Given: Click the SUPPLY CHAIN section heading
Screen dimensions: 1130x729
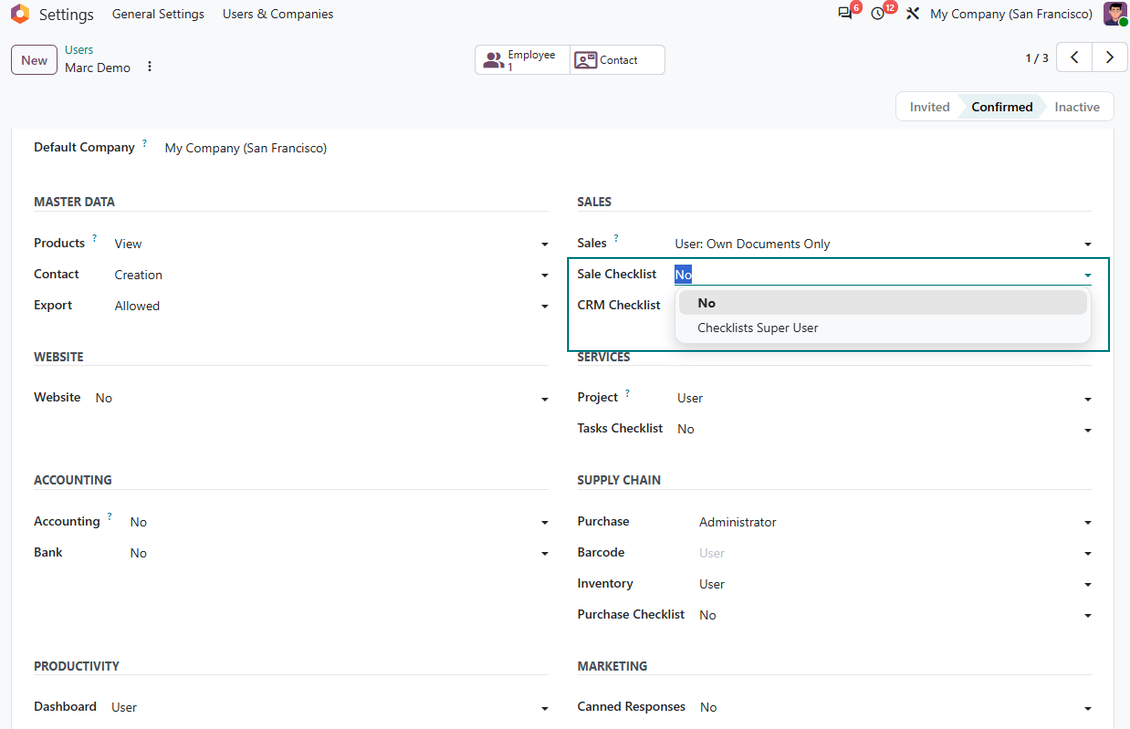Looking at the screenshot, I should coord(618,480).
